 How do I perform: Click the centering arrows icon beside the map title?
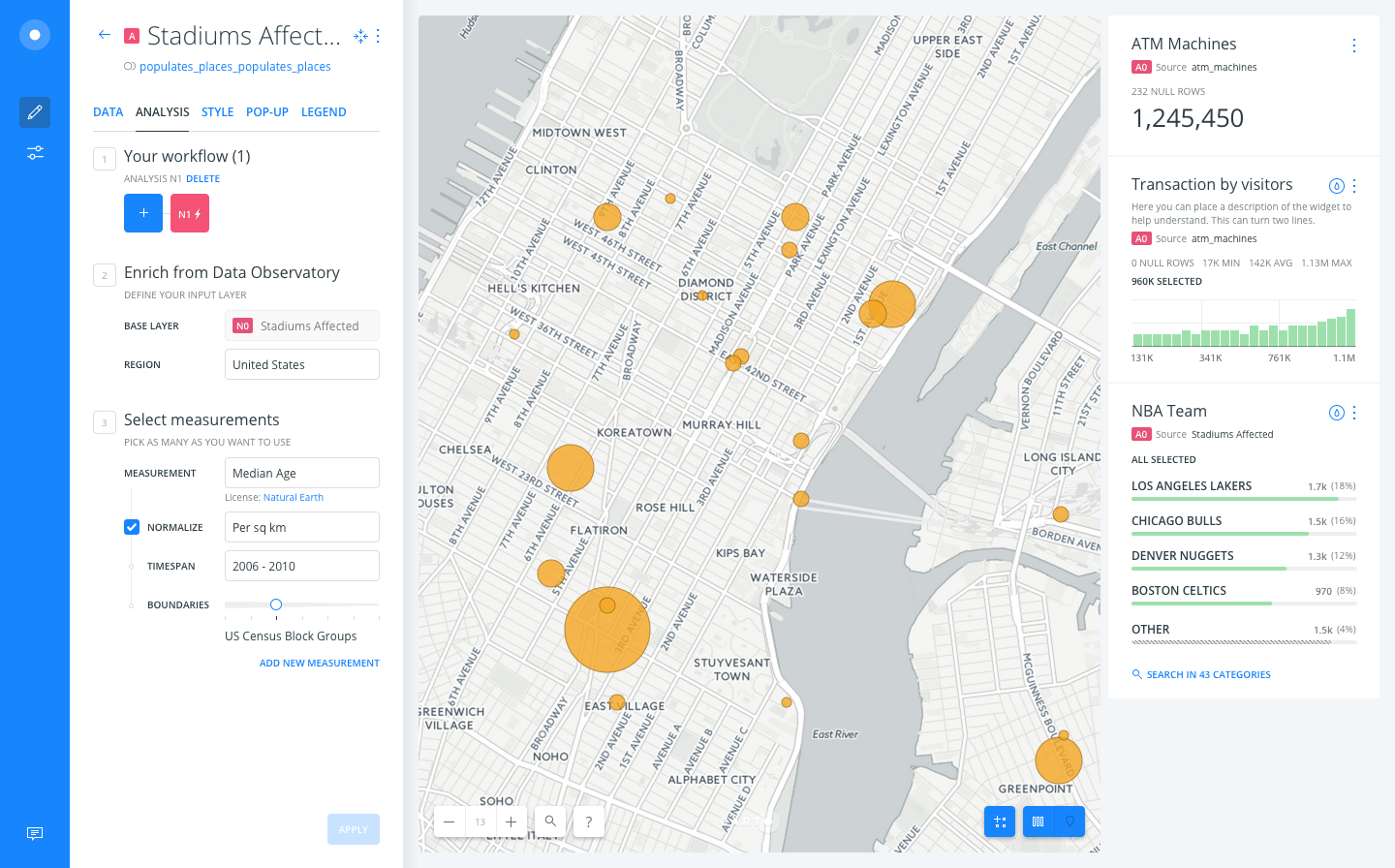point(360,35)
